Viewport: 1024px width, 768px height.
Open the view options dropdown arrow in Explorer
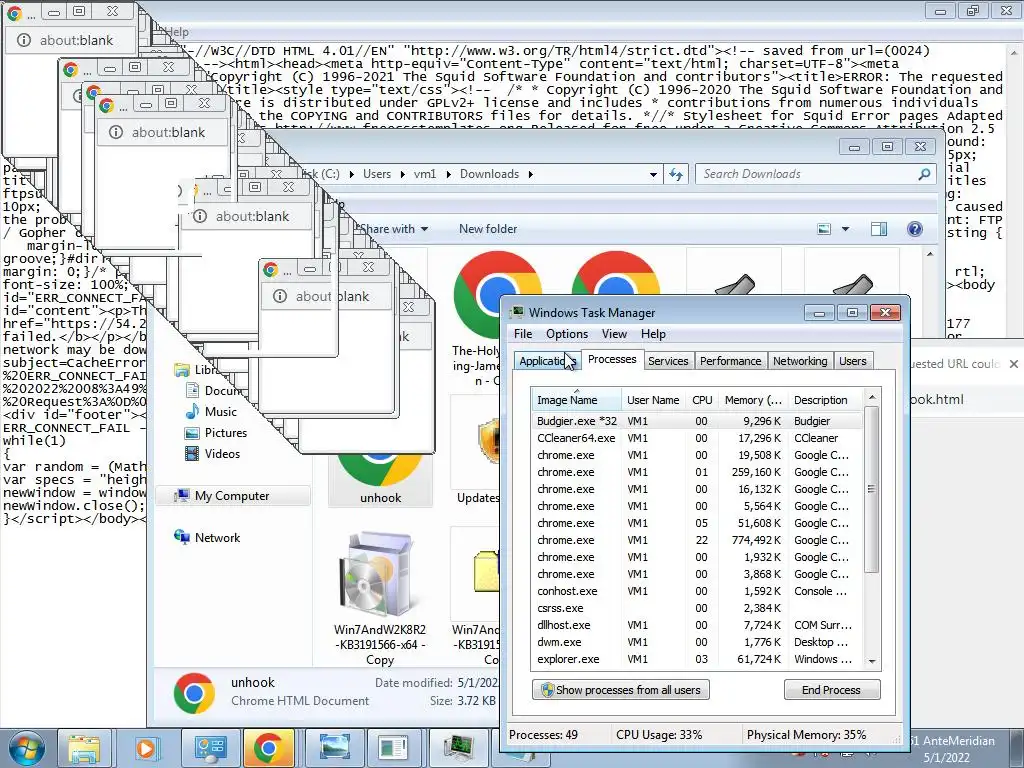pos(845,229)
